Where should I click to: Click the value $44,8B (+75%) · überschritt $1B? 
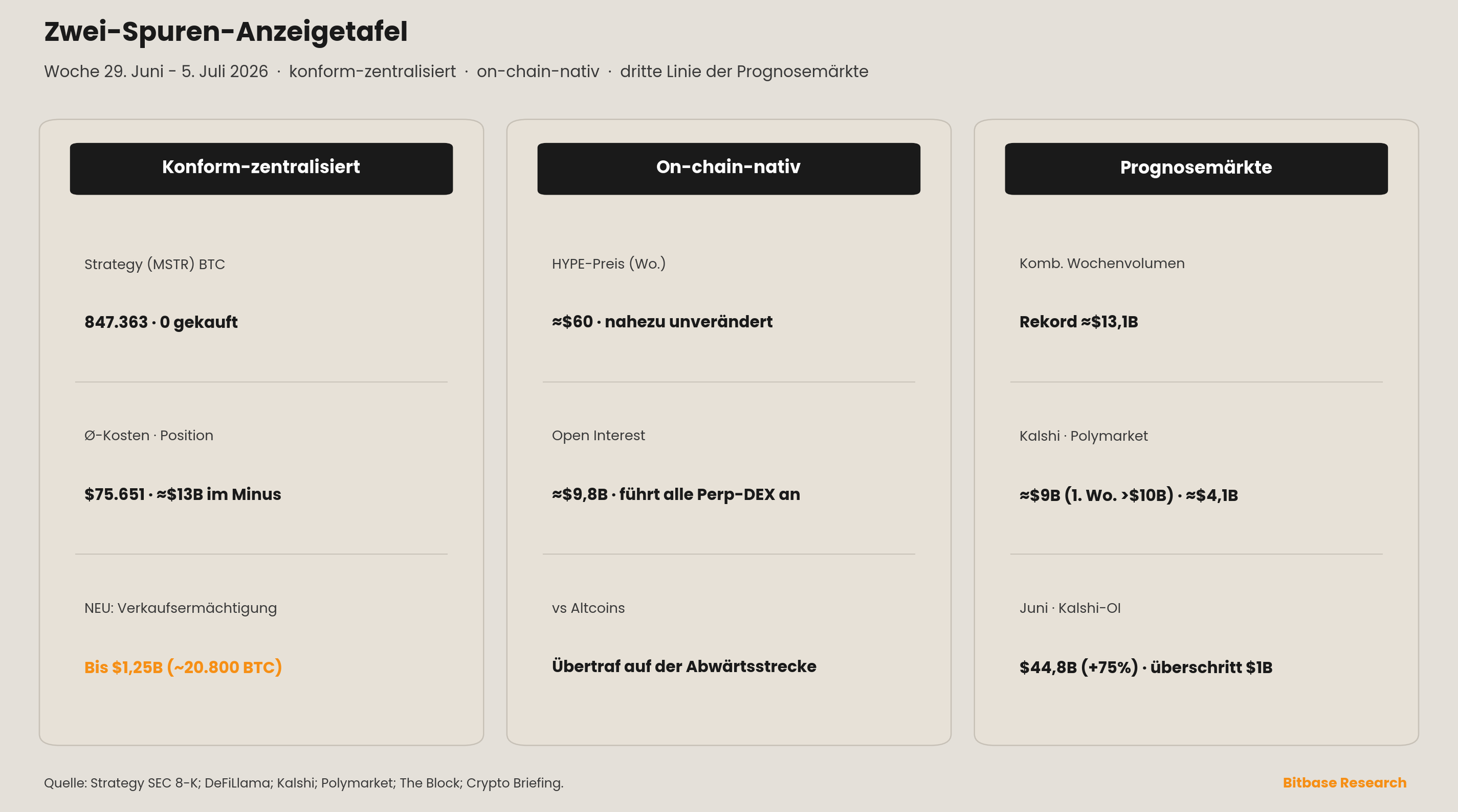tap(1146, 667)
